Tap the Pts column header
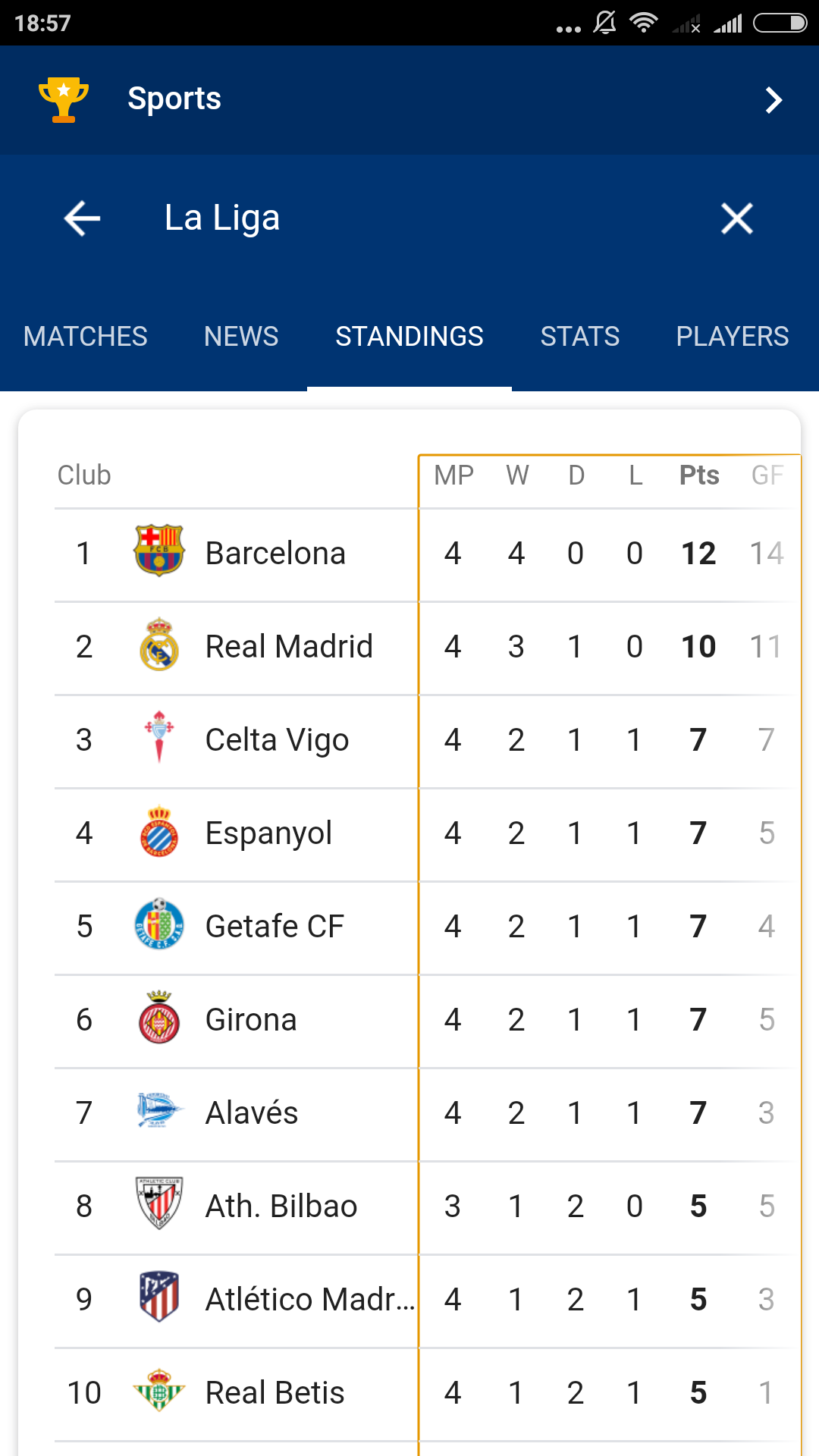The width and height of the screenshot is (819, 1456). point(698,475)
